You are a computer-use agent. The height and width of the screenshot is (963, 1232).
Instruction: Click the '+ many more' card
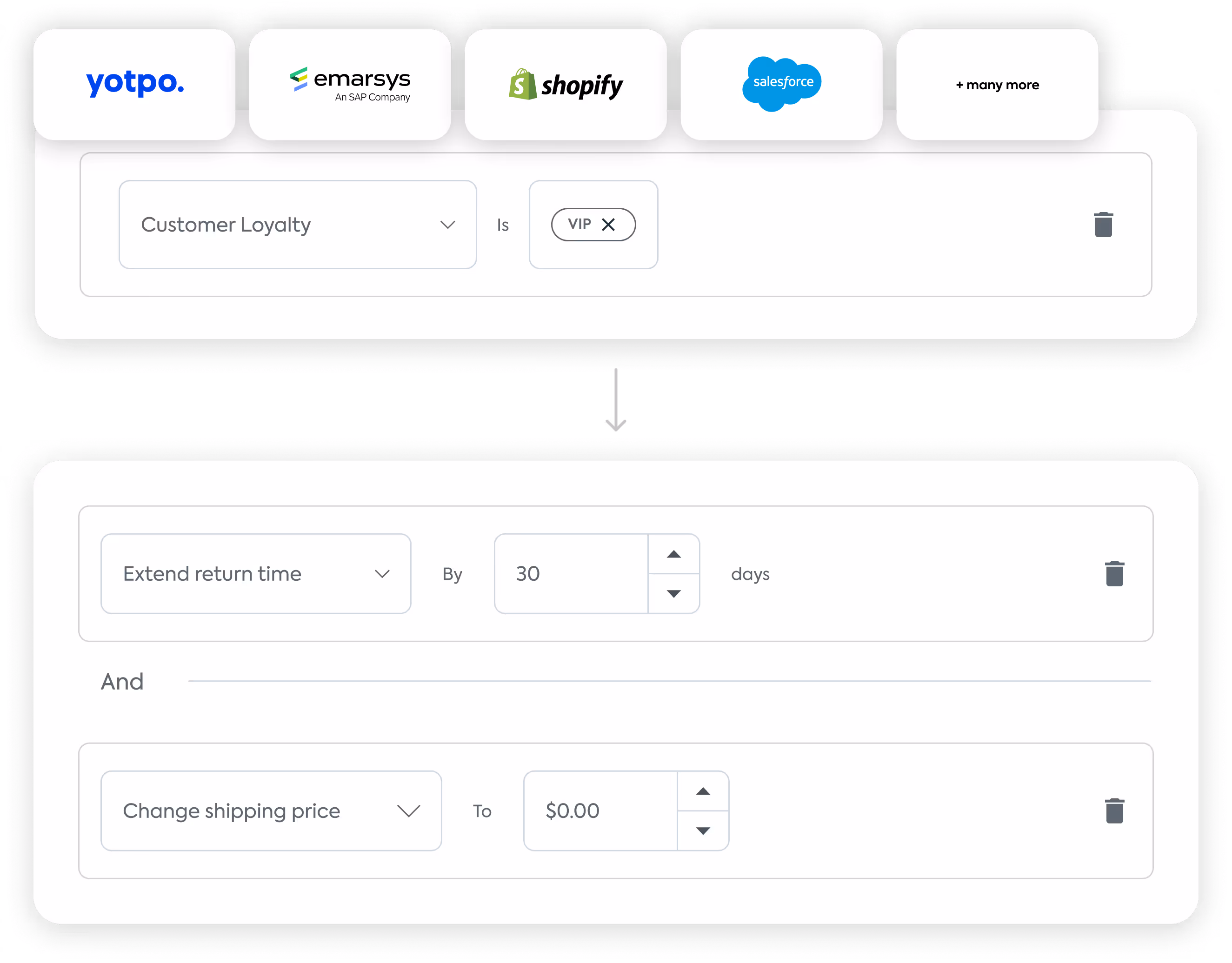click(x=997, y=85)
